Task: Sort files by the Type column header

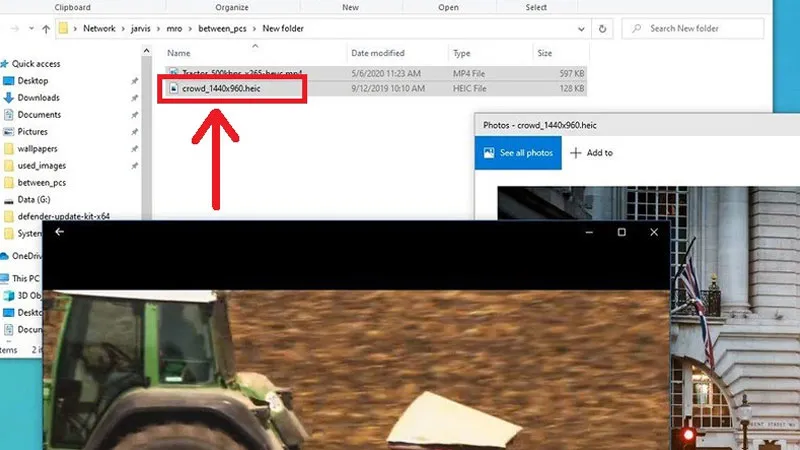Action: (461, 53)
